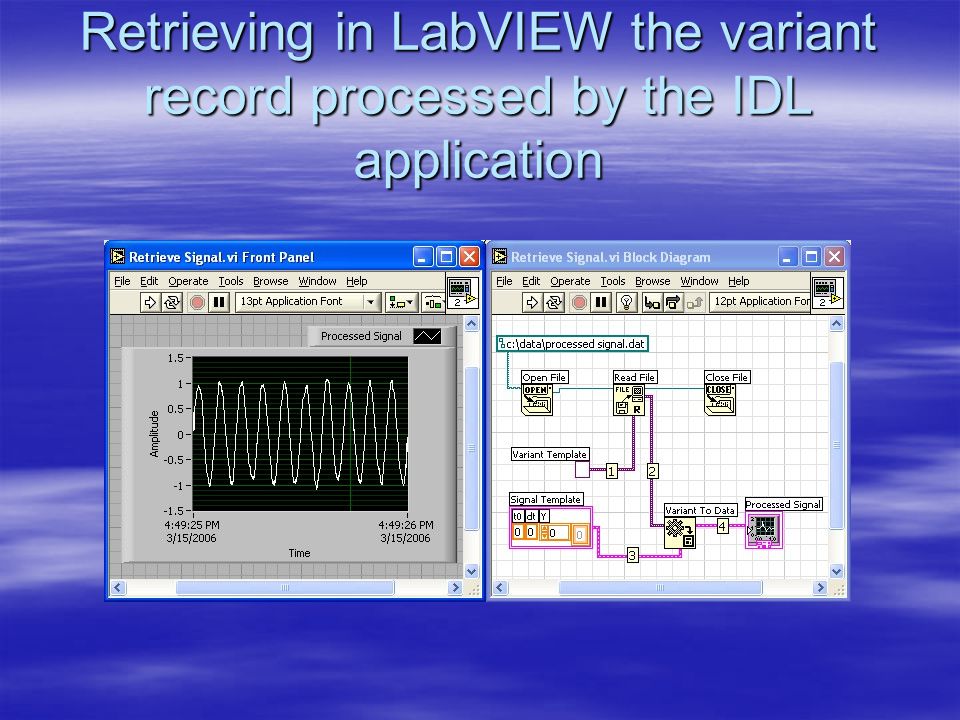Open Browse menu in Front Panel
The width and height of the screenshot is (960, 720).
(x=271, y=281)
